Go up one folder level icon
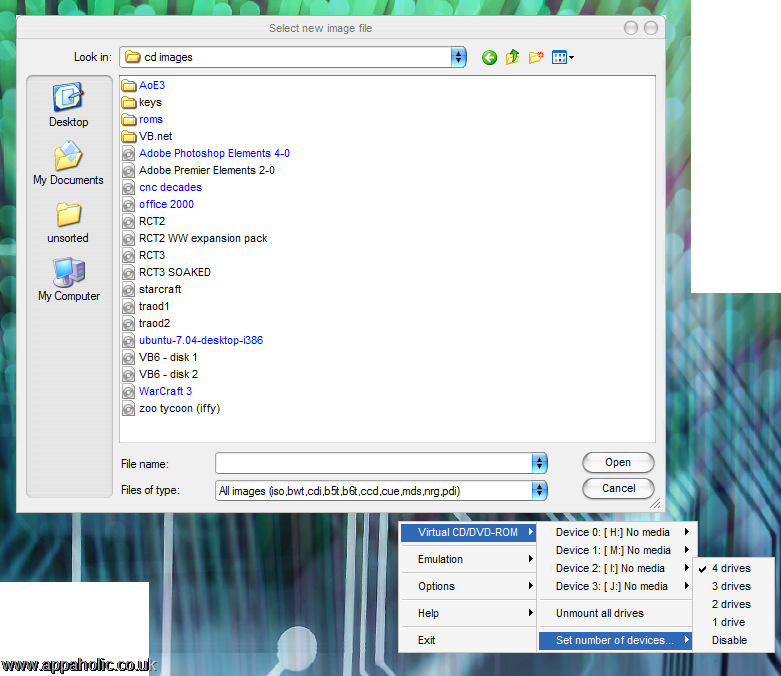The width and height of the screenshot is (781, 676). pyautogui.click(x=513, y=57)
